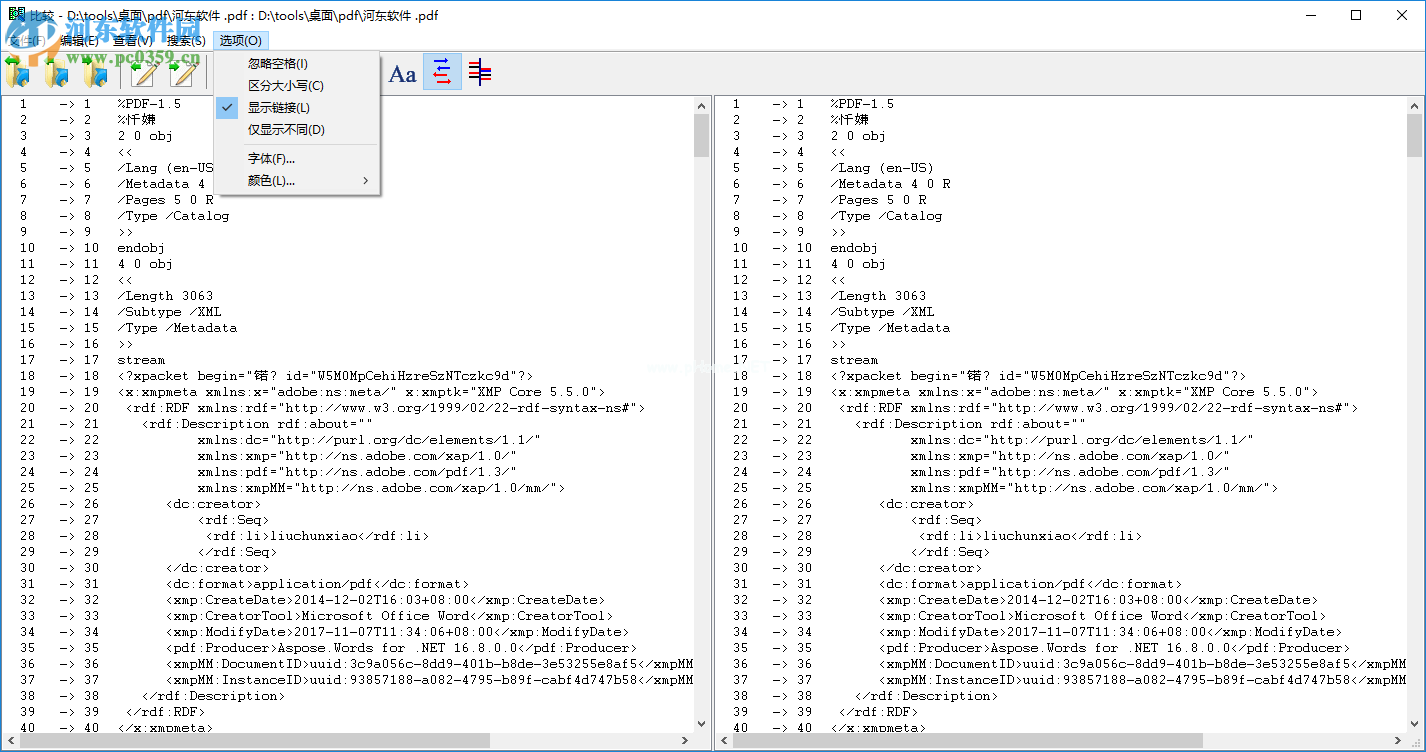The image size is (1426, 752).
Task: Click the pencil icon with right green arrow
Action: (x=182, y=72)
